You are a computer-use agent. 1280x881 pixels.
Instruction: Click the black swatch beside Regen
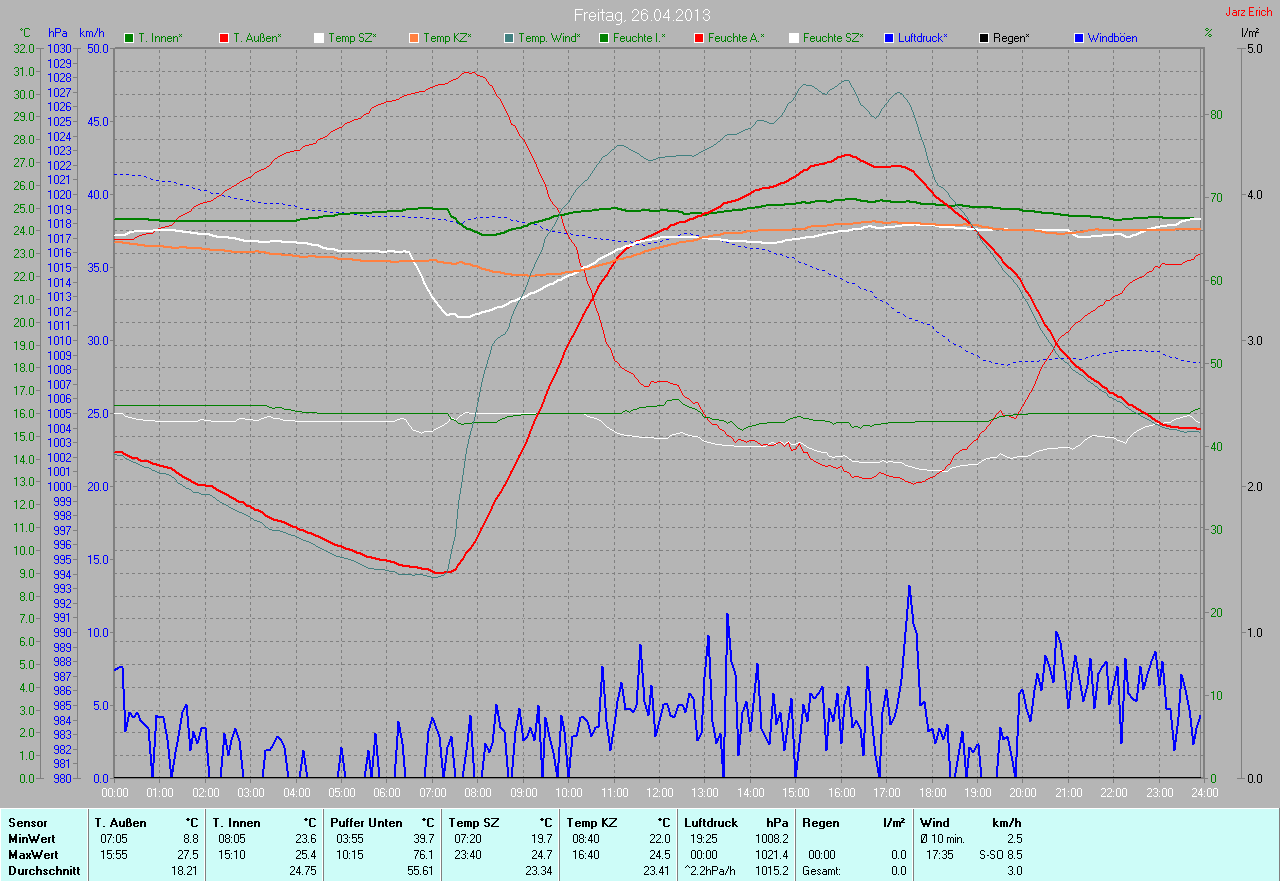pos(984,38)
